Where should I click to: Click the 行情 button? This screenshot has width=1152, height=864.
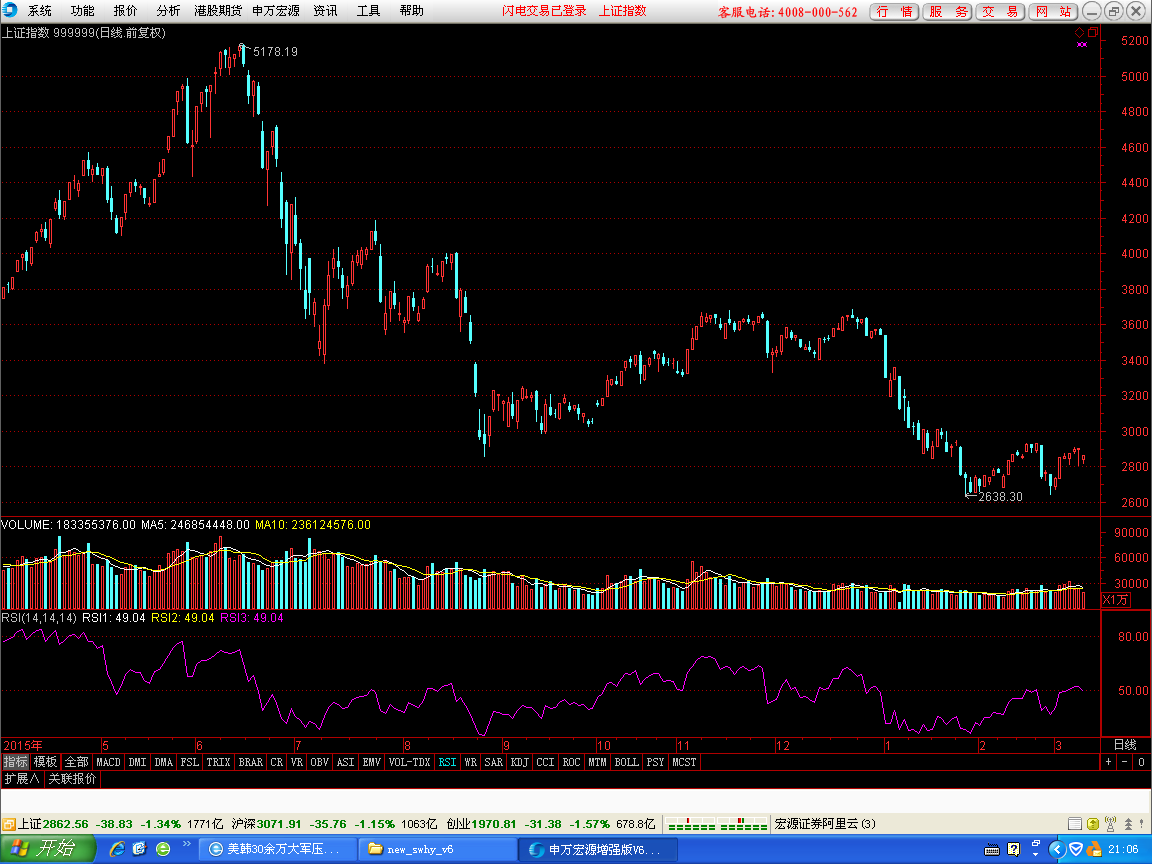(894, 11)
